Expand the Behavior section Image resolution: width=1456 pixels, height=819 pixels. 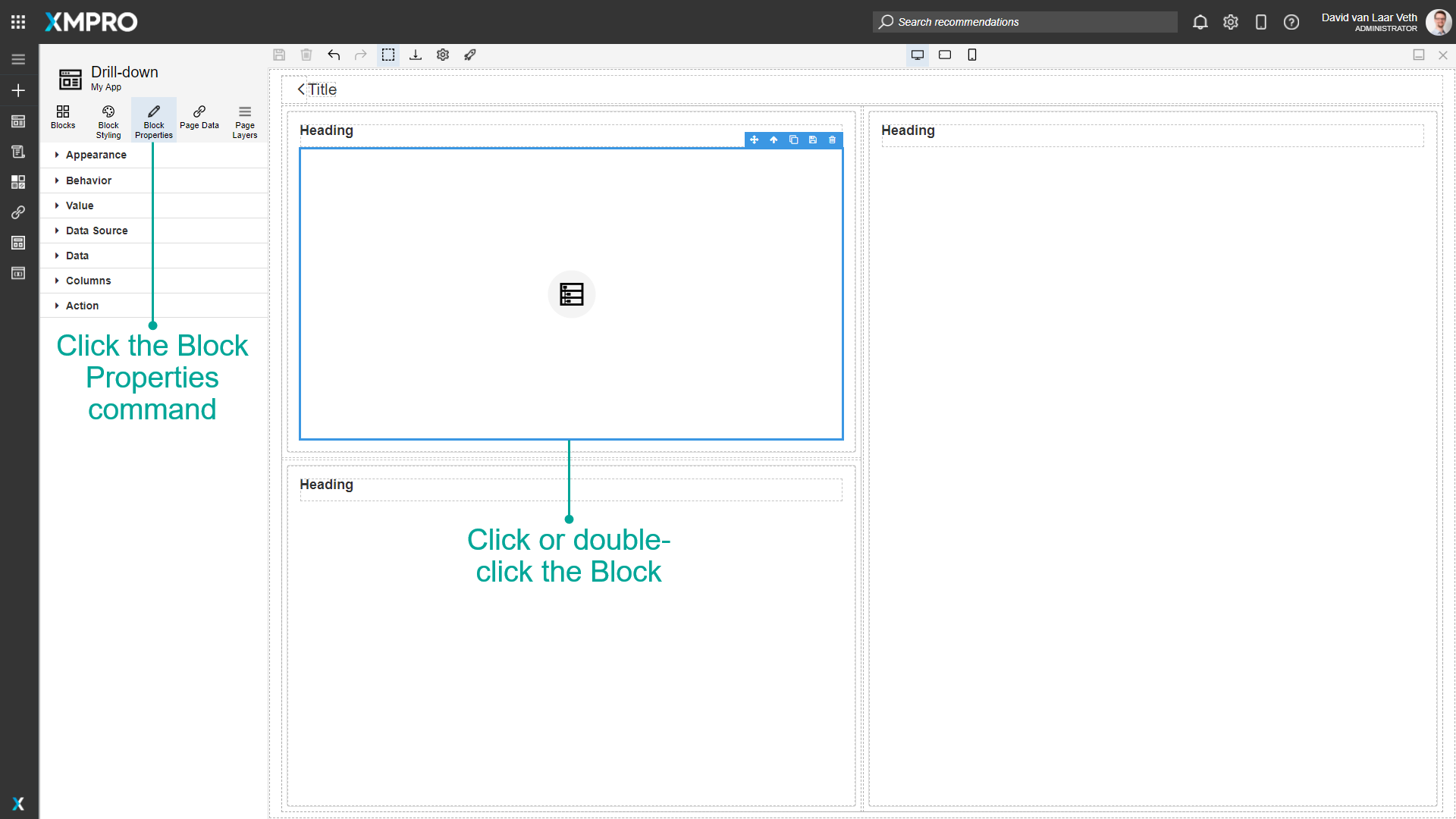154,180
